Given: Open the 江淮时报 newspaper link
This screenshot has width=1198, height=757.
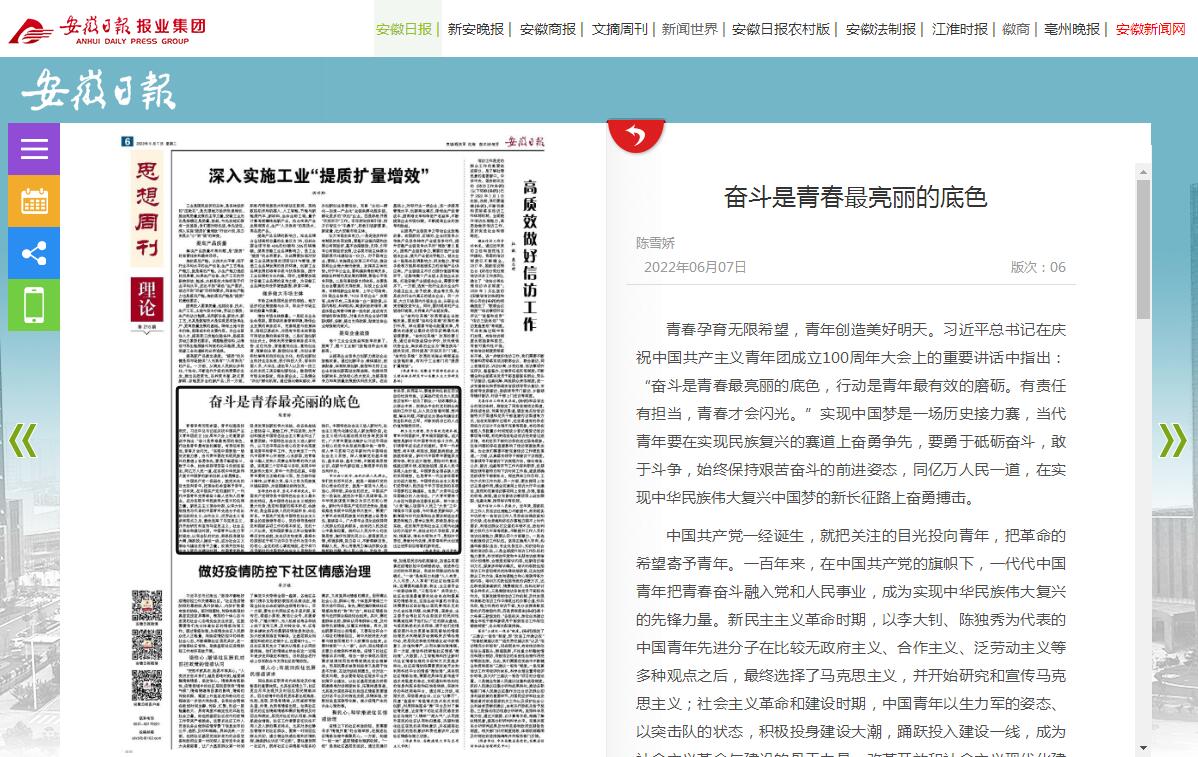Looking at the screenshot, I should click(959, 29).
